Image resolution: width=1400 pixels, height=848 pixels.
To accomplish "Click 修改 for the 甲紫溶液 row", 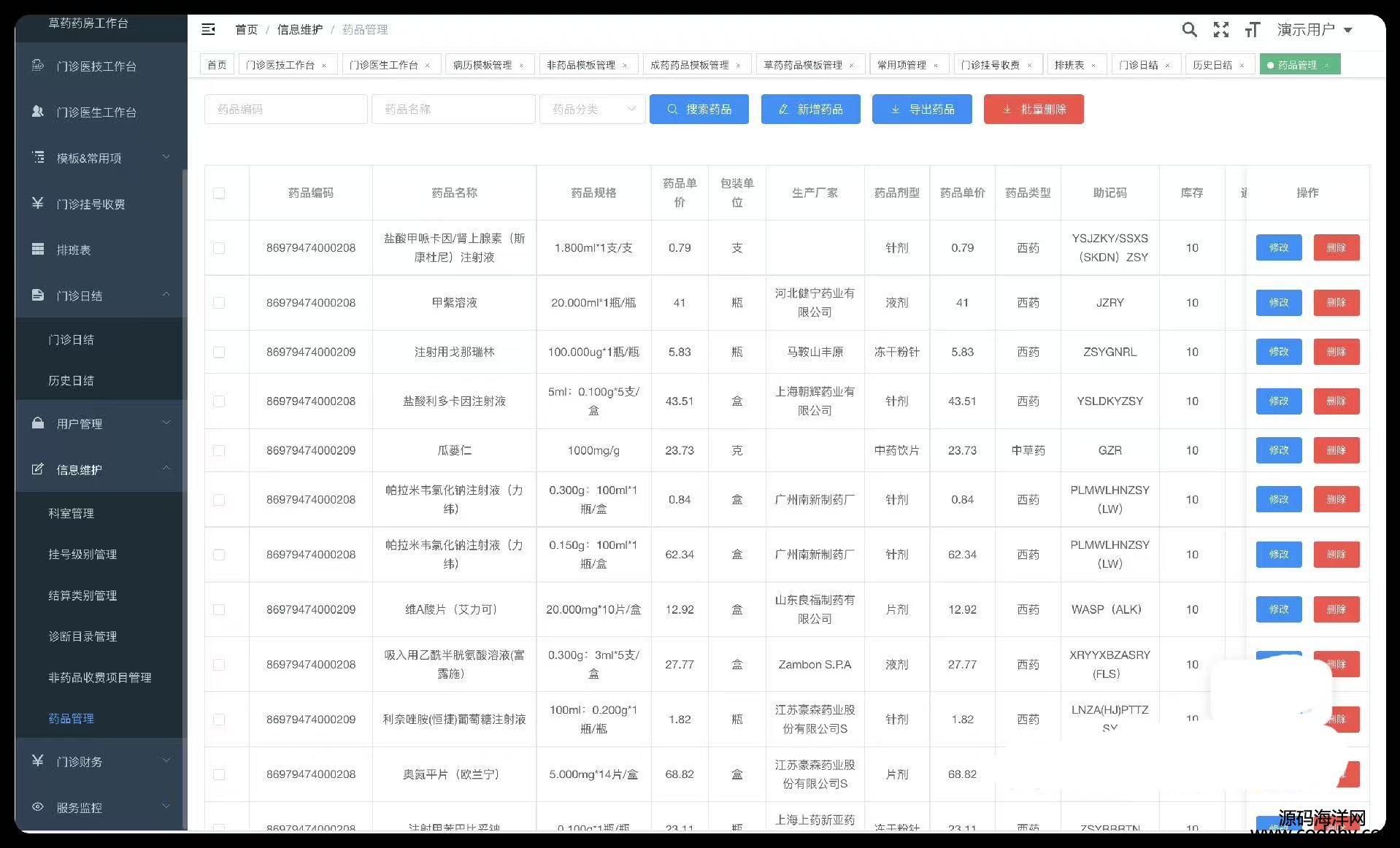I will (1278, 303).
